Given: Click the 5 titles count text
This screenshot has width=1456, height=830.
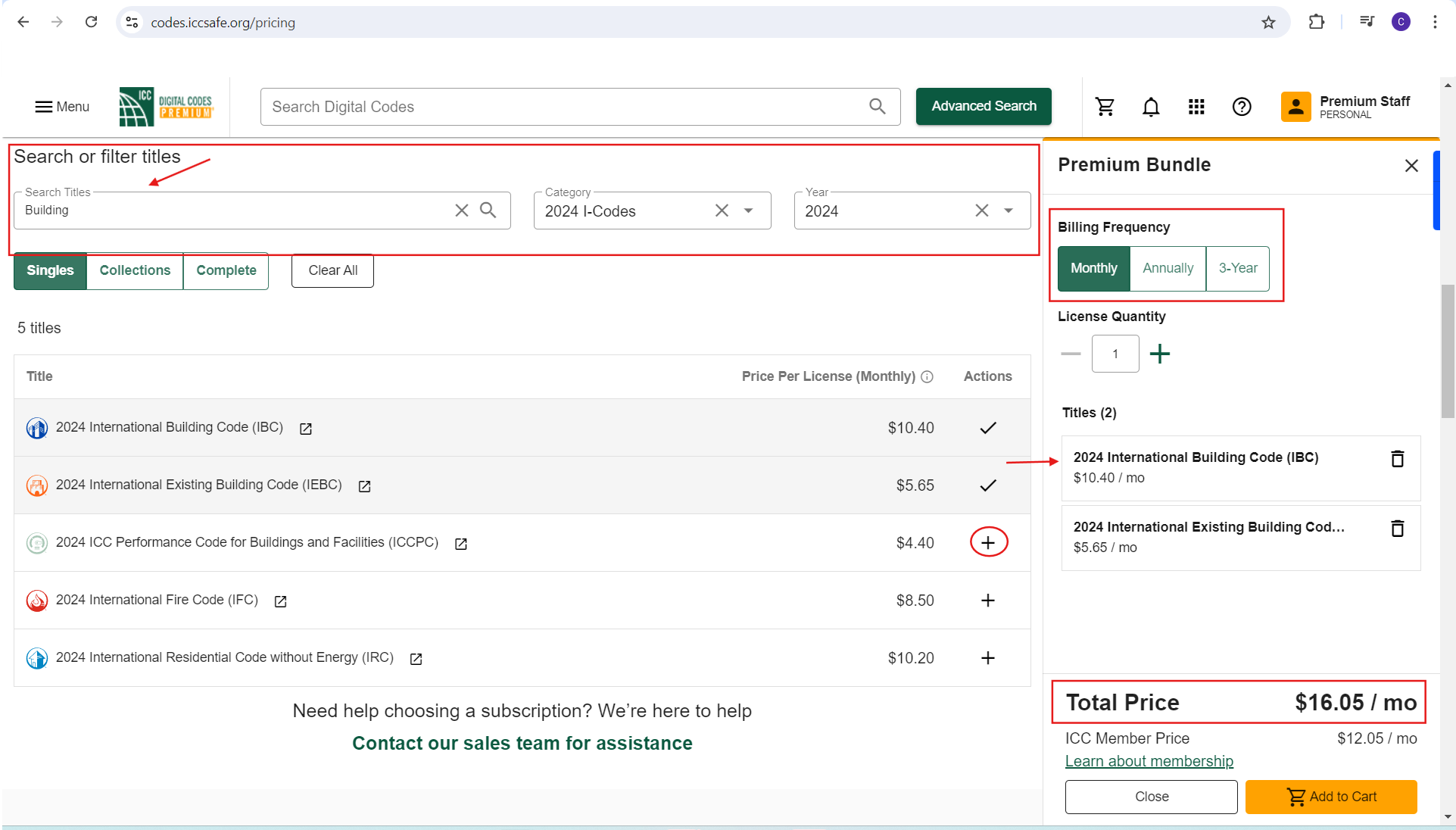Looking at the screenshot, I should [39, 328].
